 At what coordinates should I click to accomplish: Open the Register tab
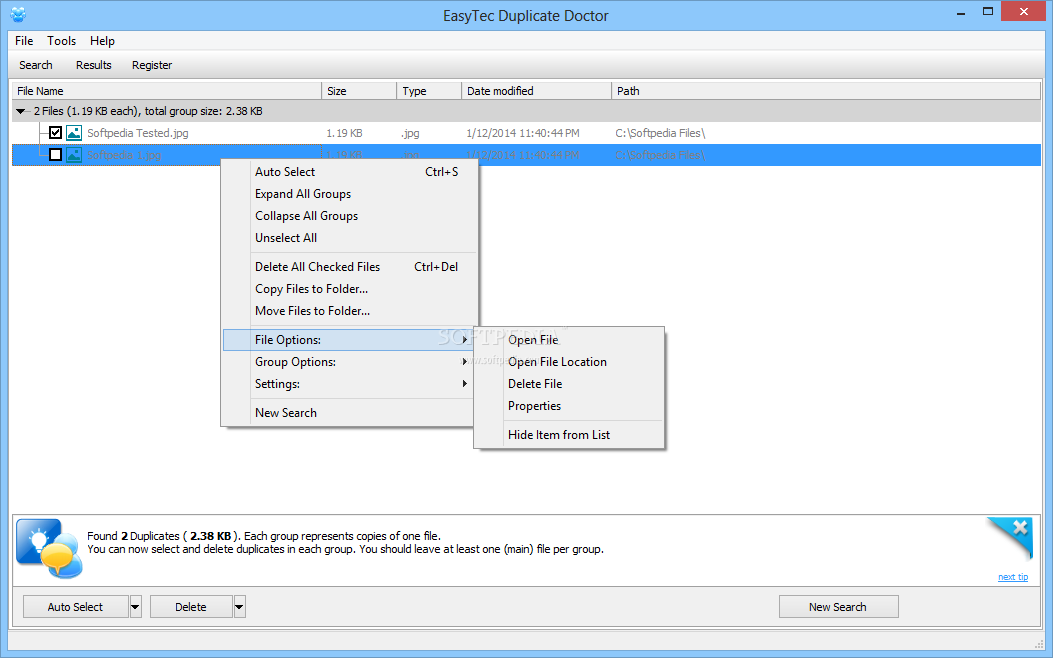pos(152,65)
